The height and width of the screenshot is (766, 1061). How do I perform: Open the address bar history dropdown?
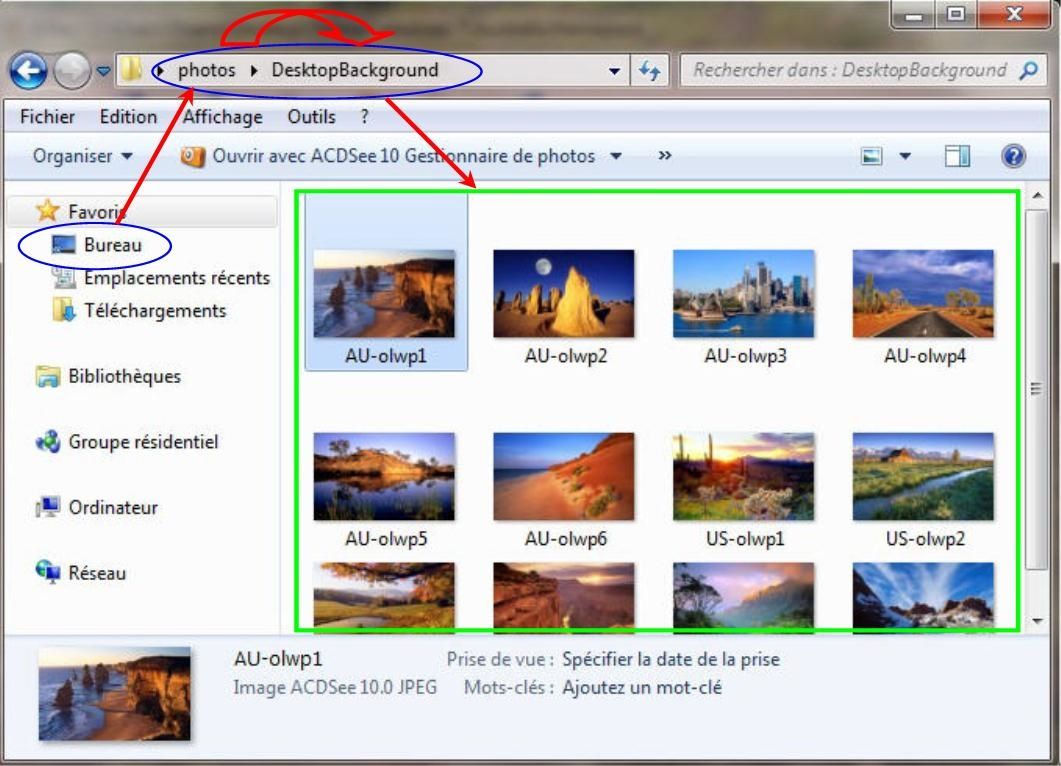click(x=614, y=70)
